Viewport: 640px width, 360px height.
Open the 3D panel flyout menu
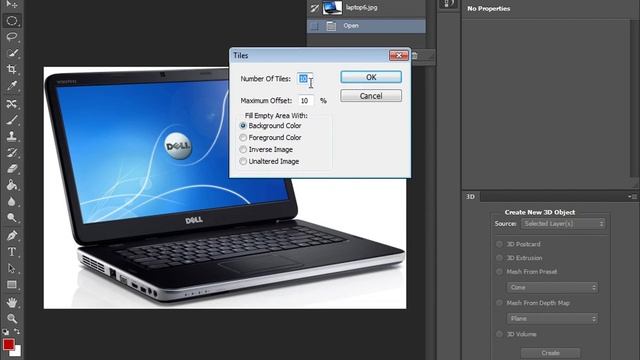[633, 197]
